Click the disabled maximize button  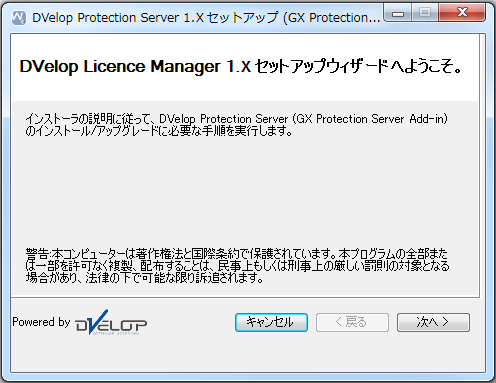425,13
